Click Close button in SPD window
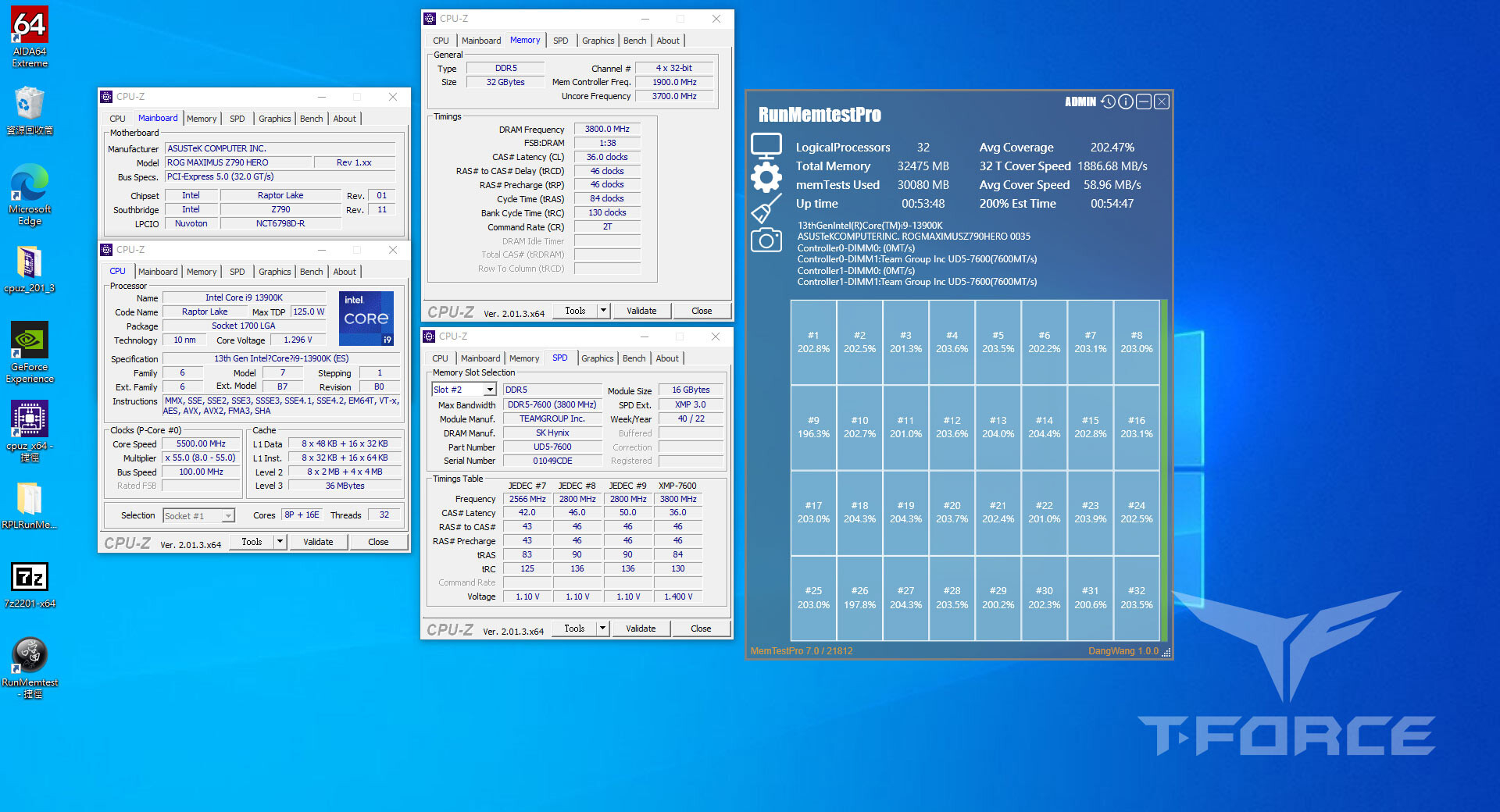Viewport: 1500px width, 812px height. (x=701, y=629)
